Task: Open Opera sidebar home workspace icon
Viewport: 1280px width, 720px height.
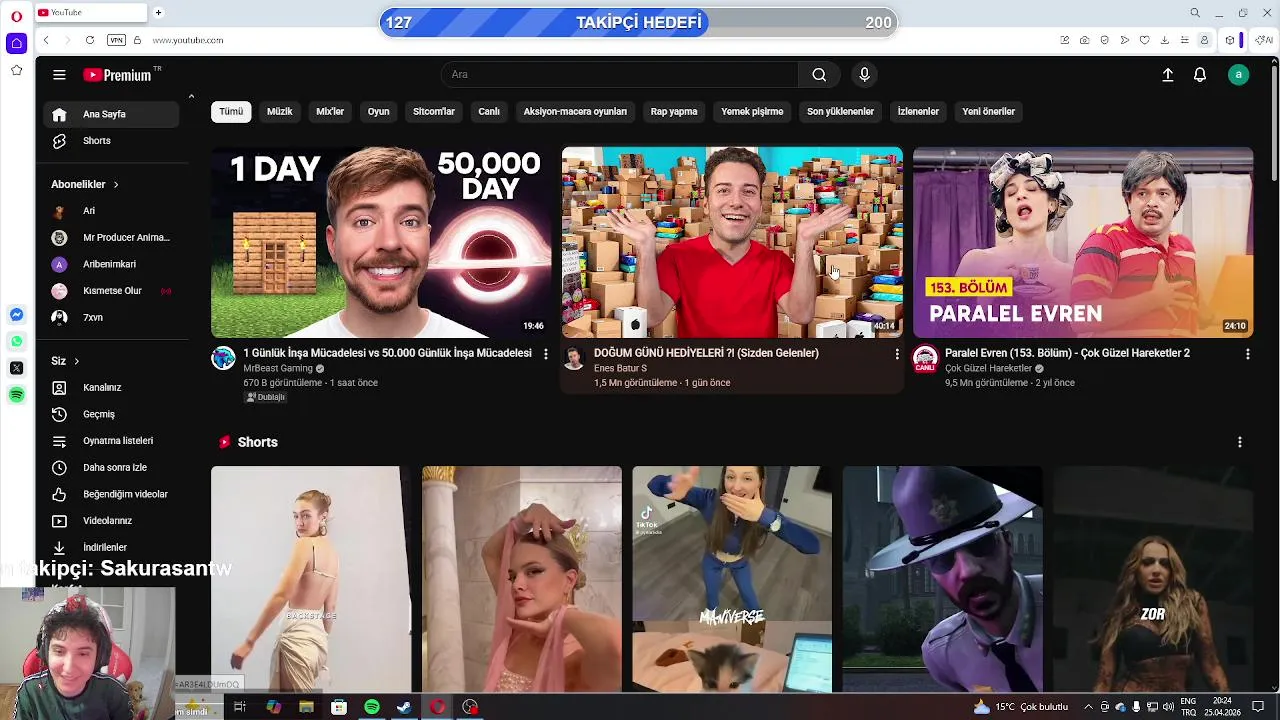Action: tap(16, 43)
